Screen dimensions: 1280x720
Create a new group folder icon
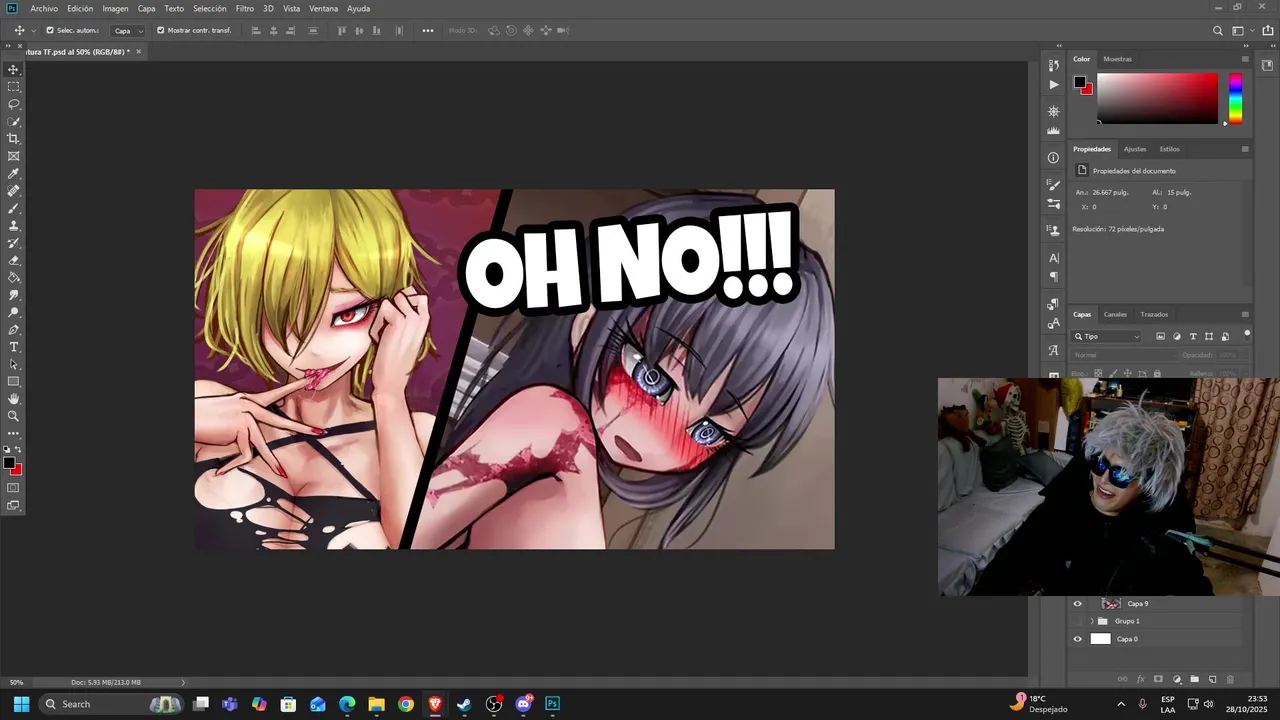tap(1194, 679)
